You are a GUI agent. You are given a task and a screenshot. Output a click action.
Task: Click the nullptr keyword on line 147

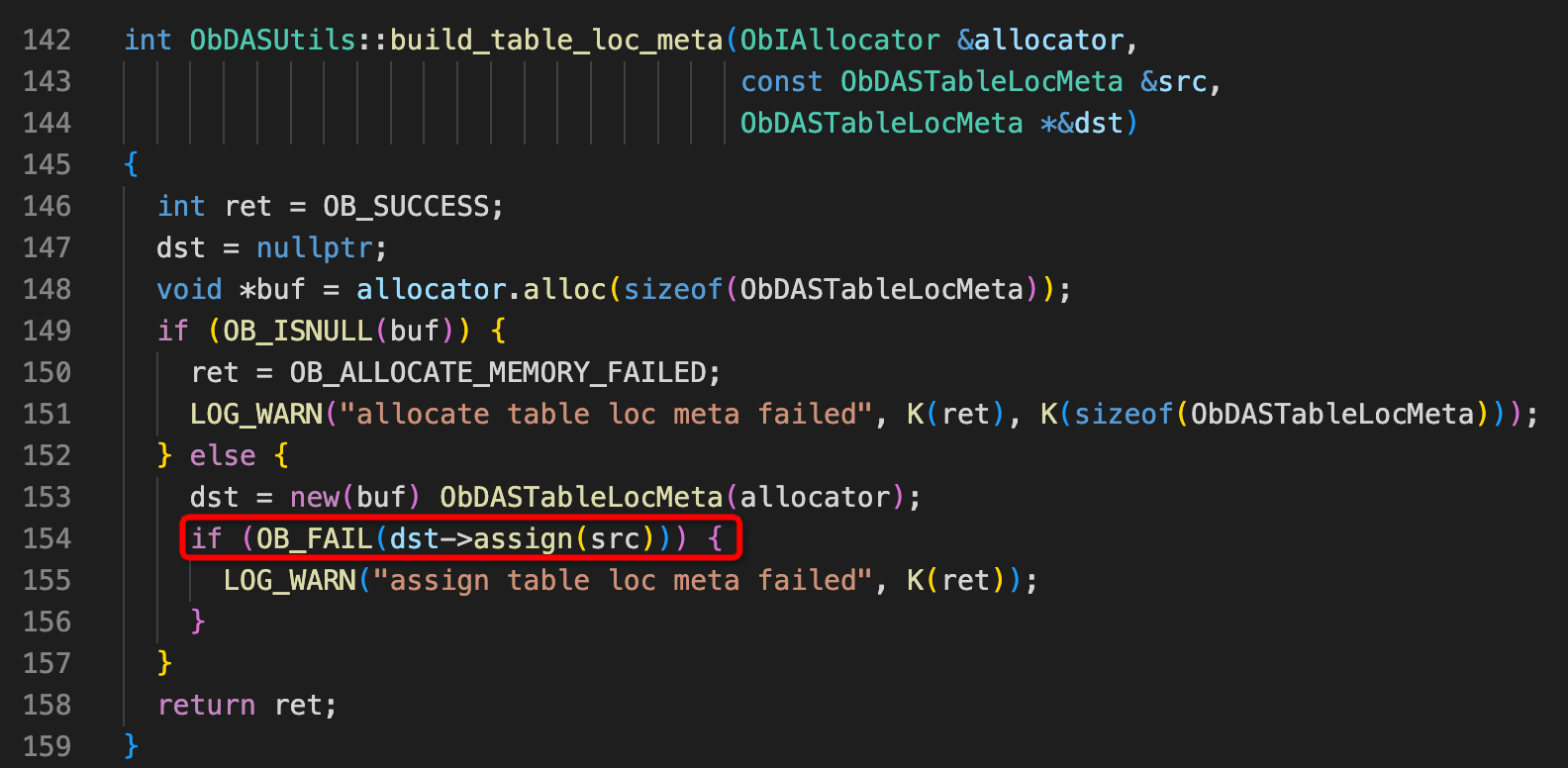[x=315, y=247]
